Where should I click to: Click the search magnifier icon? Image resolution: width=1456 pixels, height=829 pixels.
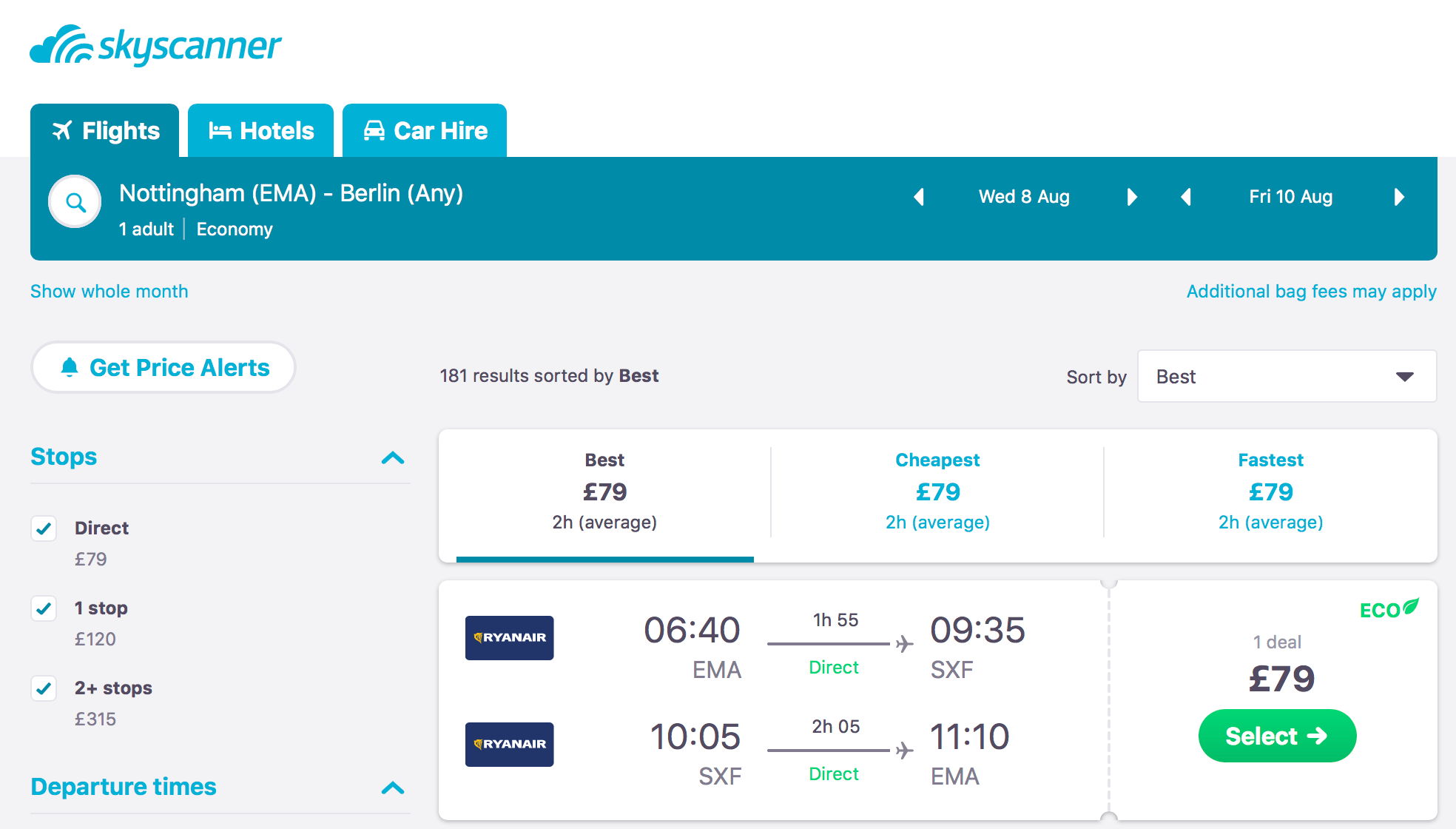coord(75,201)
